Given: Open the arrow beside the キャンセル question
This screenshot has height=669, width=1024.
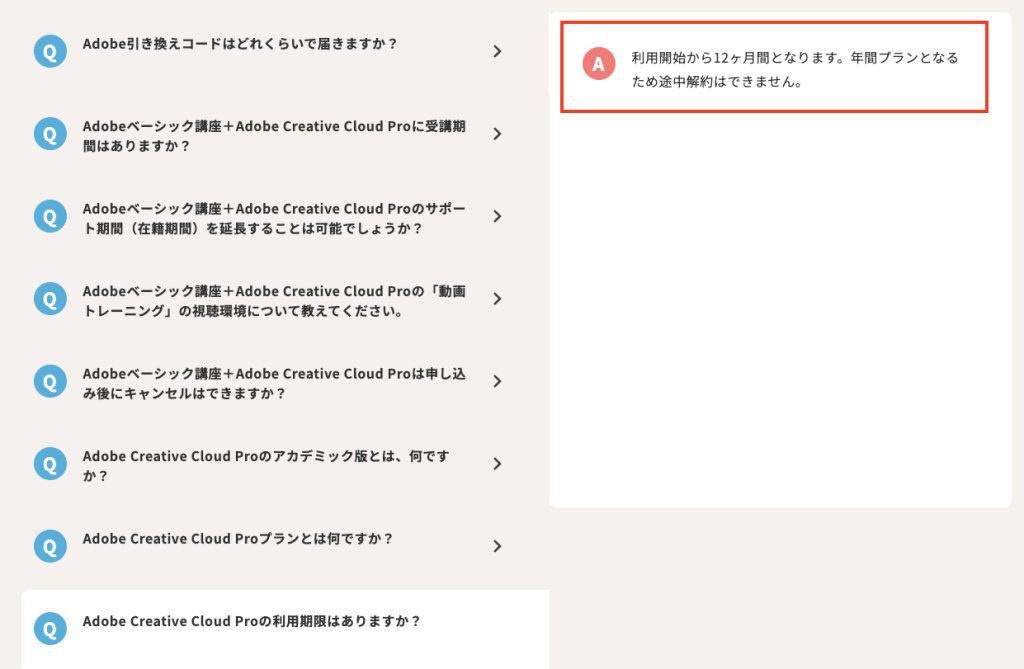Looking at the screenshot, I should [497, 381].
